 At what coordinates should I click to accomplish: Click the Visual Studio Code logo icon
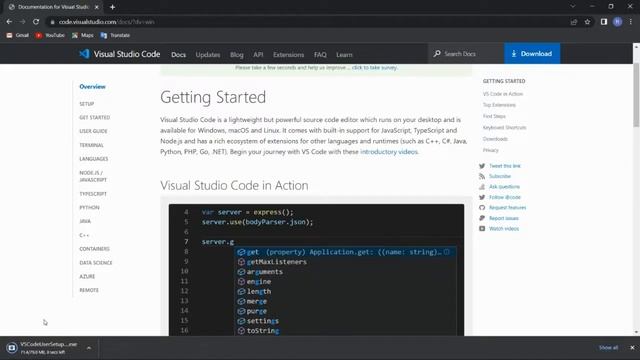(x=84, y=54)
